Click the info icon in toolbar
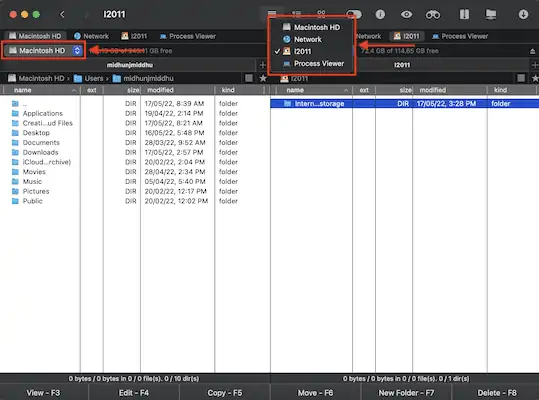 (x=380, y=14)
